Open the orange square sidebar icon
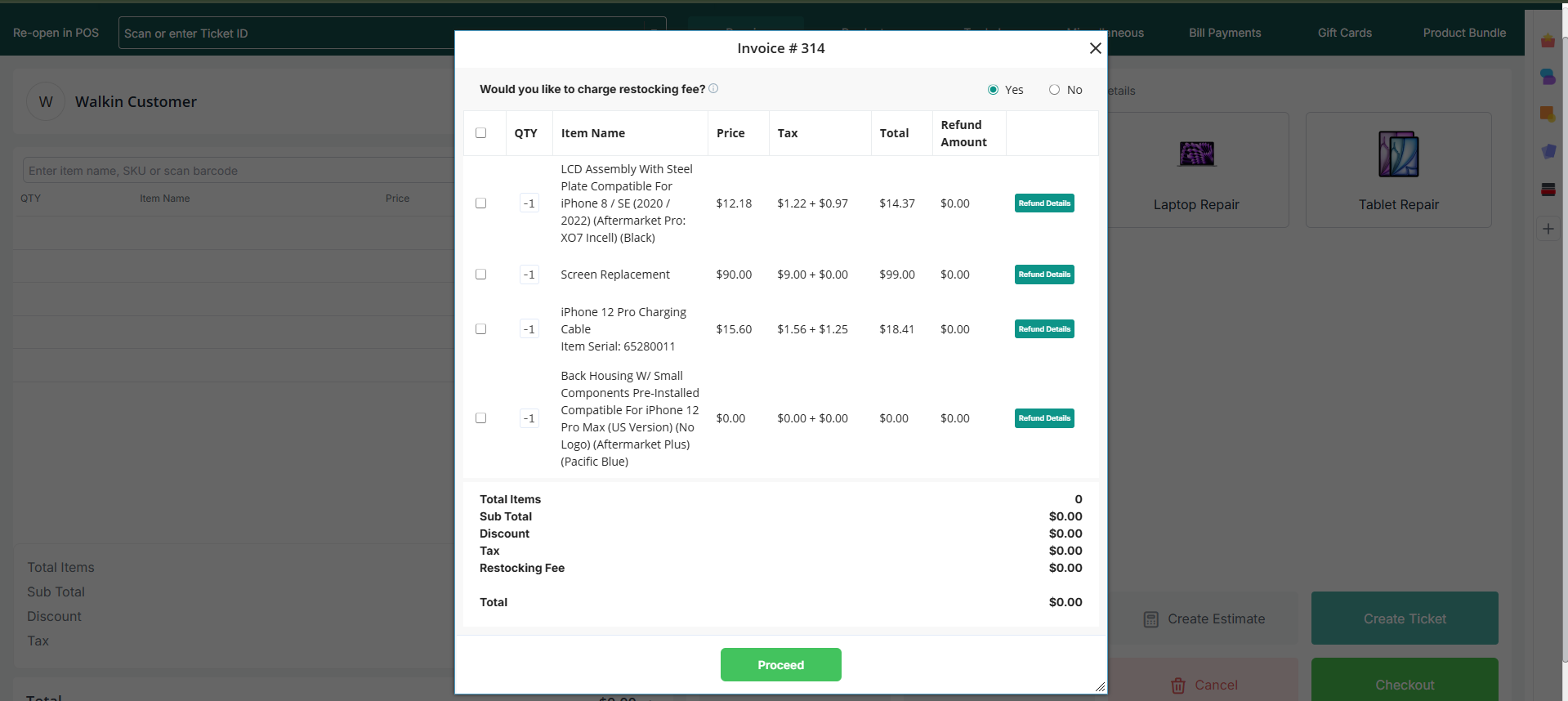1568x701 pixels. click(x=1548, y=114)
